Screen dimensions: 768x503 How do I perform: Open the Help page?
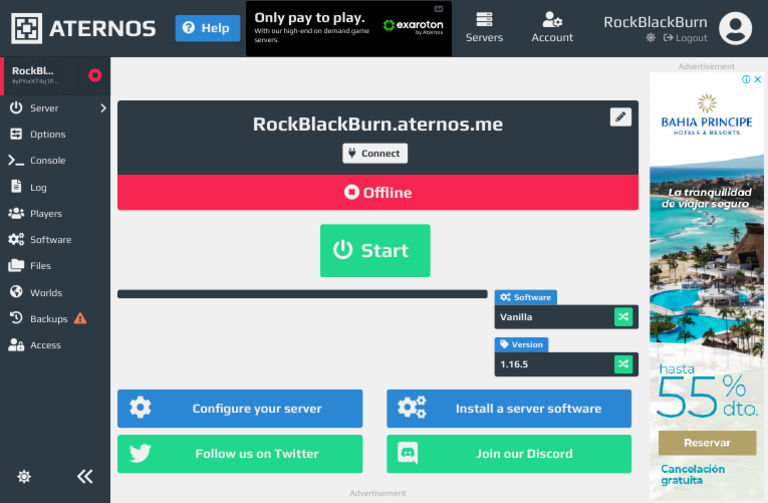(208, 28)
